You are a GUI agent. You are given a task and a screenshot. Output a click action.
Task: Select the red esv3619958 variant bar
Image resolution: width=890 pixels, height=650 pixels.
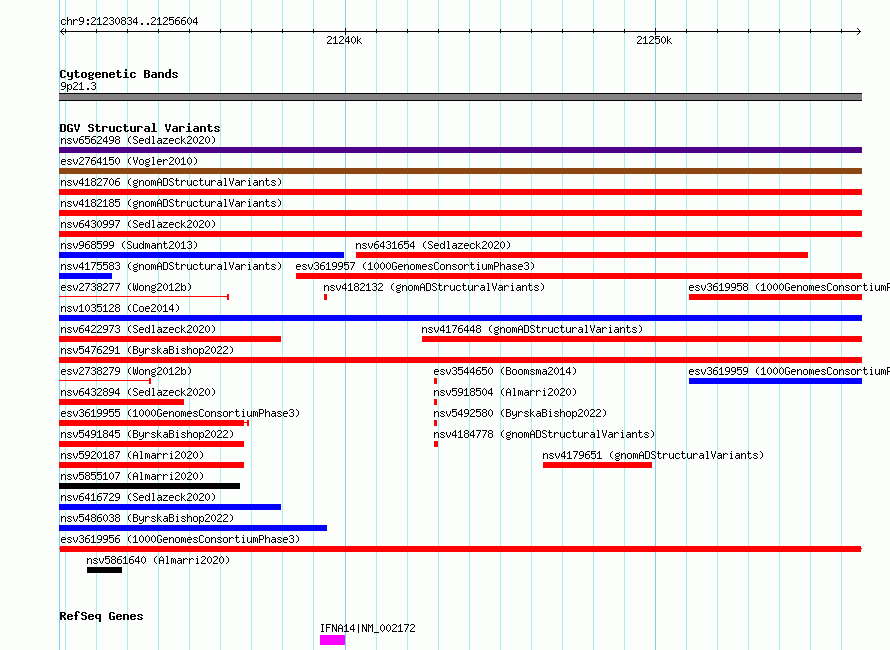point(775,297)
